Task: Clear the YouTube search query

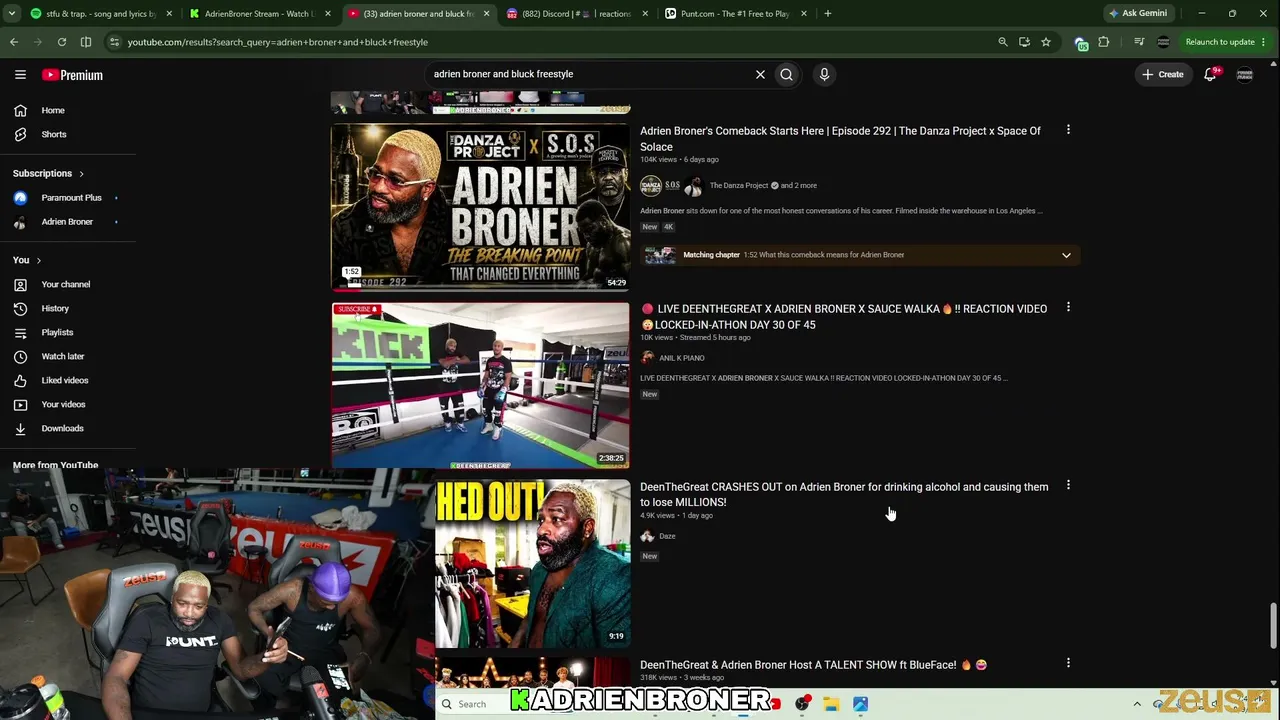Action: (760, 74)
